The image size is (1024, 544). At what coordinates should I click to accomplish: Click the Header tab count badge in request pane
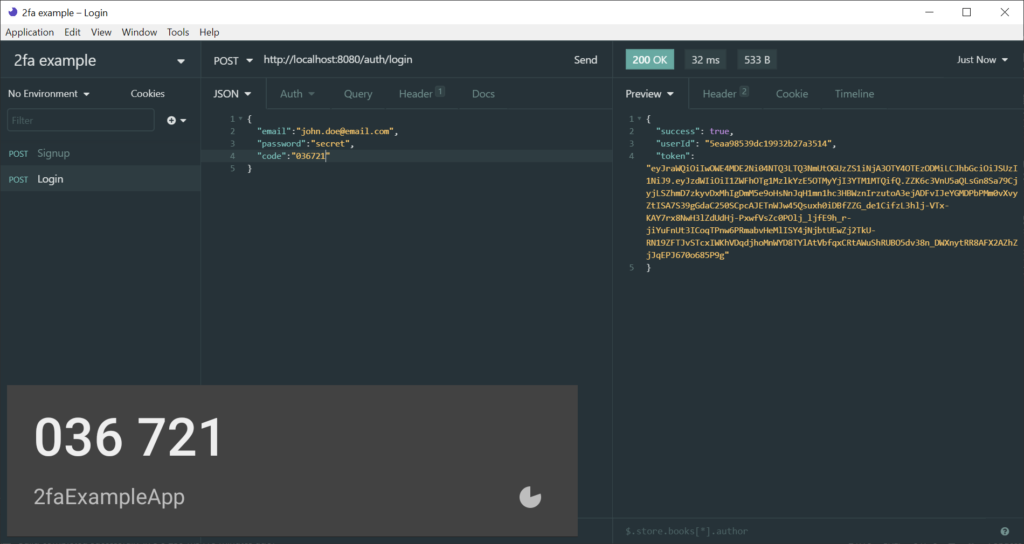click(x=439, y=92)
